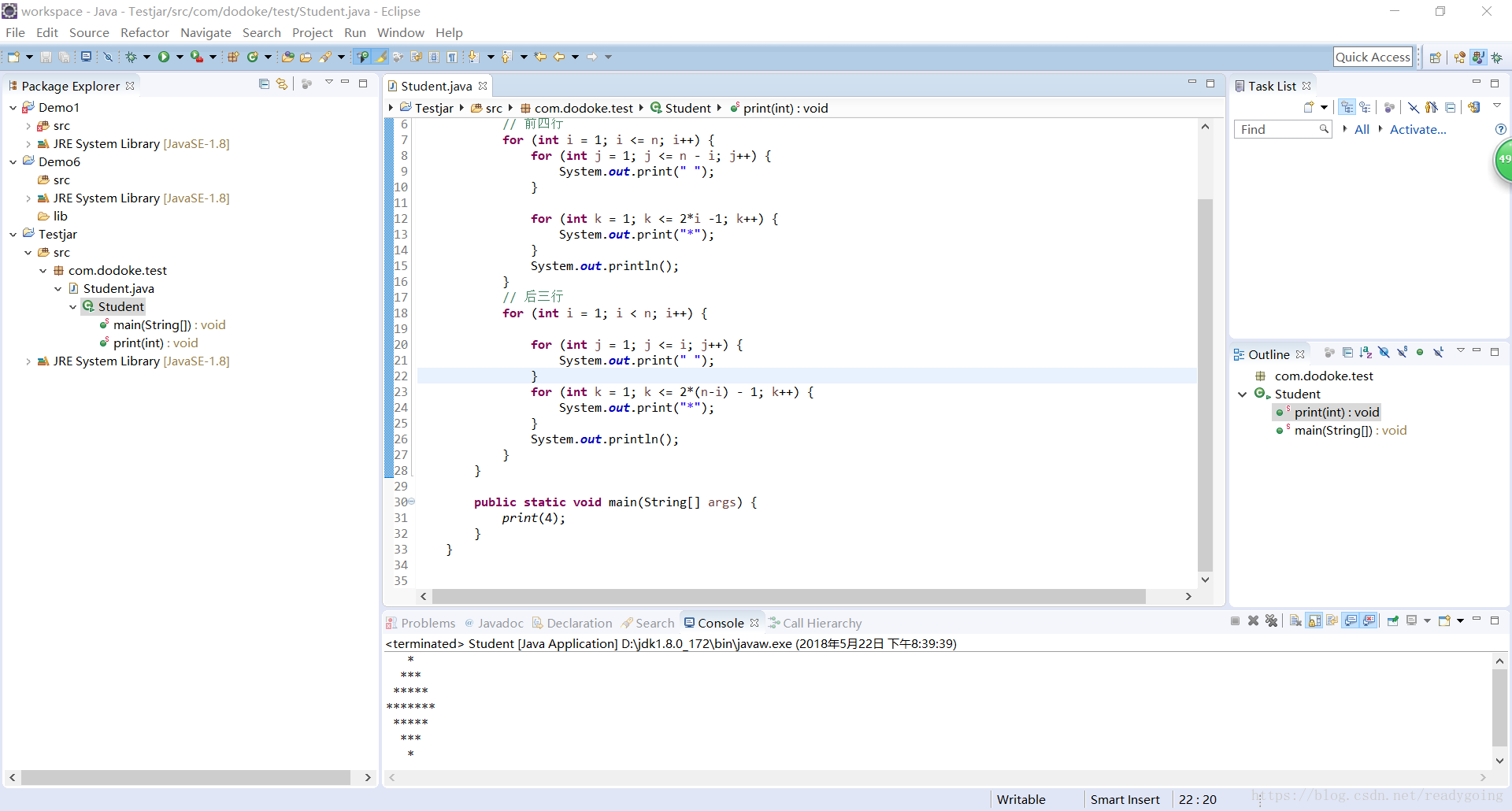The height and width of the screenshot is (811, 1512).
Task: Click the Debug bug icon in toolbar
Action: click(131, 57)
